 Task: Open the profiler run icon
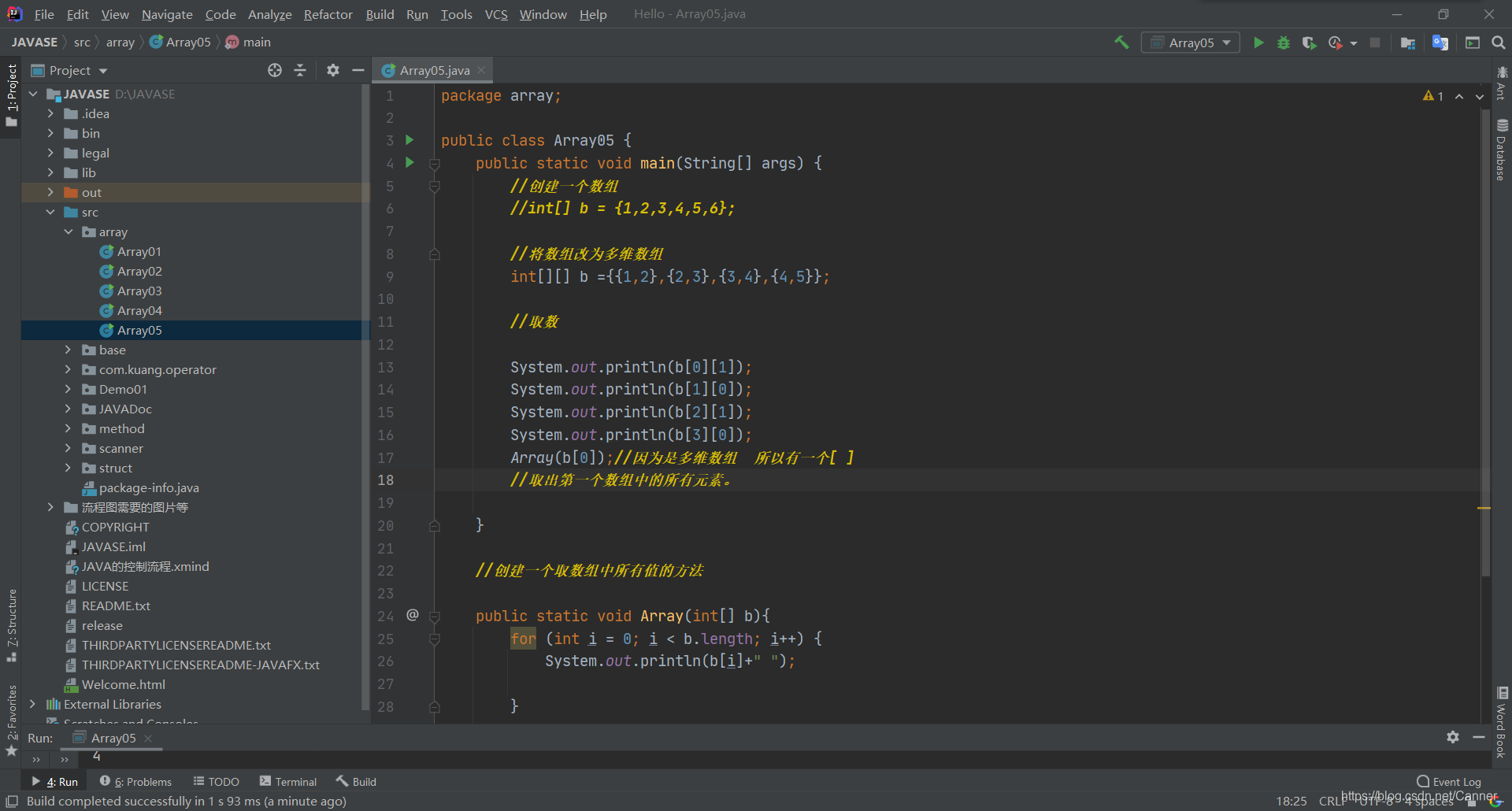tap(1336, 43)
